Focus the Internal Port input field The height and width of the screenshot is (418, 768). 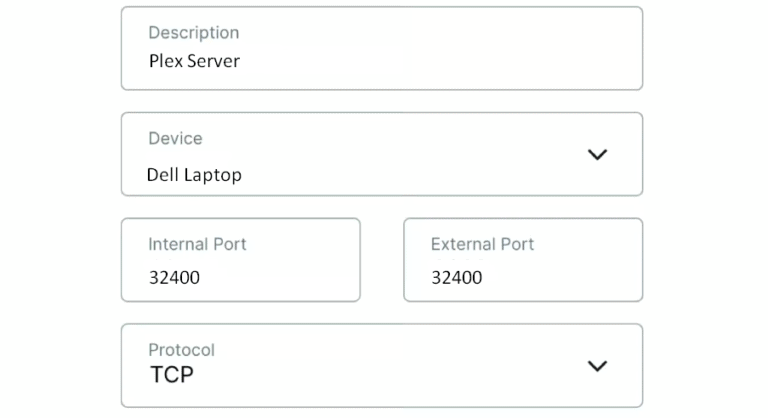240,260
